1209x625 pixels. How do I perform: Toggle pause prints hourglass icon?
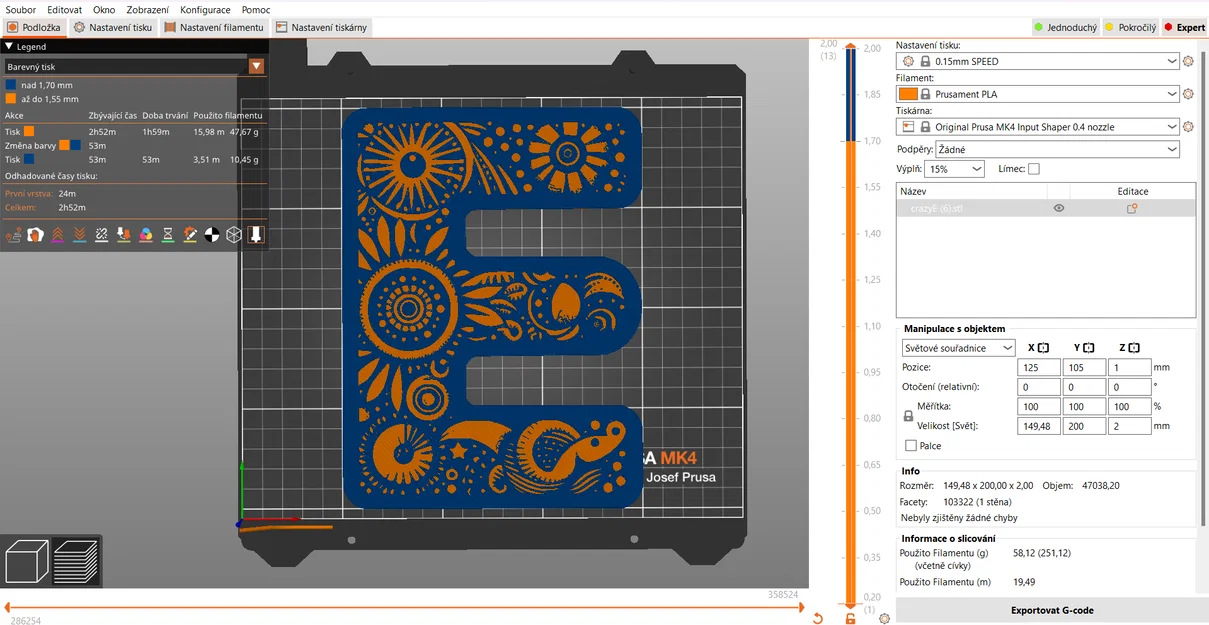[168, 235]
